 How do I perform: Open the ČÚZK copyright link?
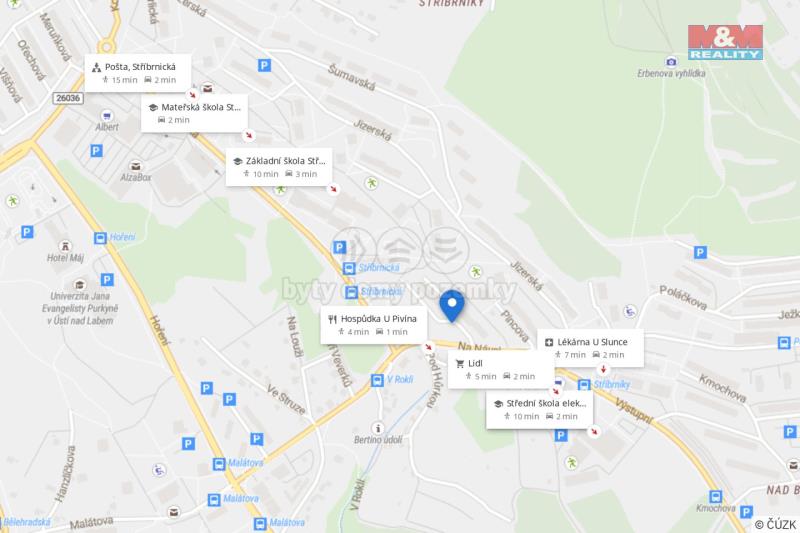point(776,524)
